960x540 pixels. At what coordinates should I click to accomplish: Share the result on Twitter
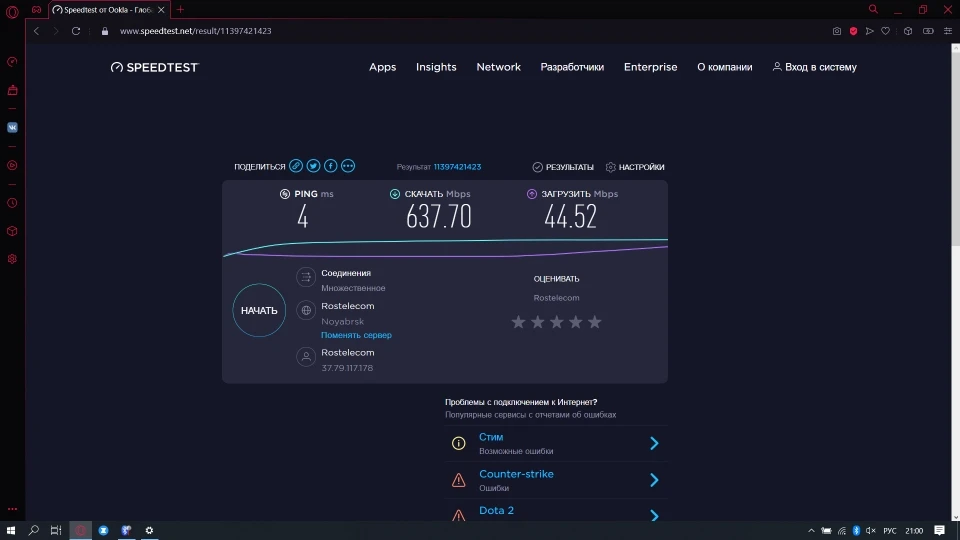[313, 166]
